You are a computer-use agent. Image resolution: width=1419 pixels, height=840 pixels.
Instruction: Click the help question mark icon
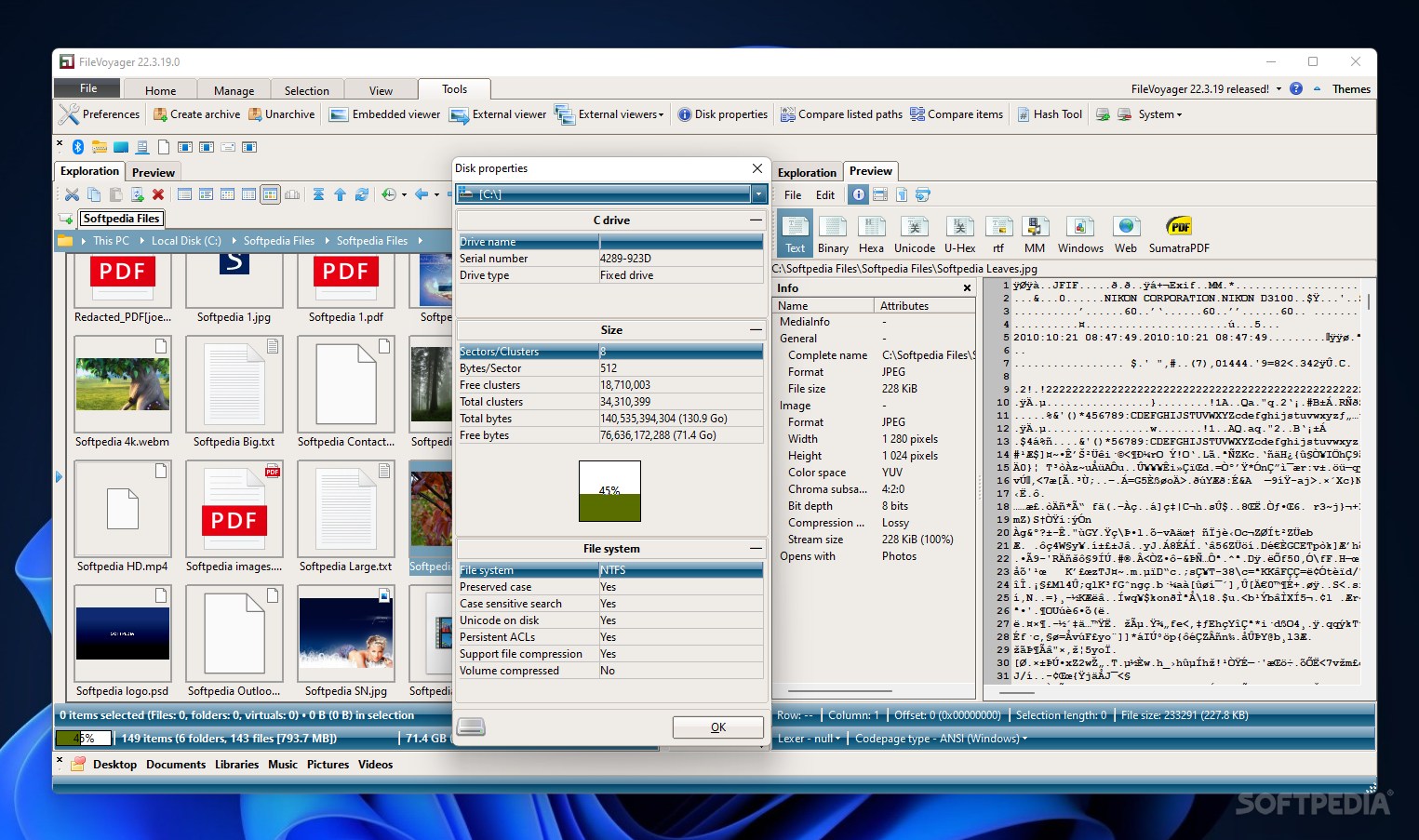coord(1295,88)
